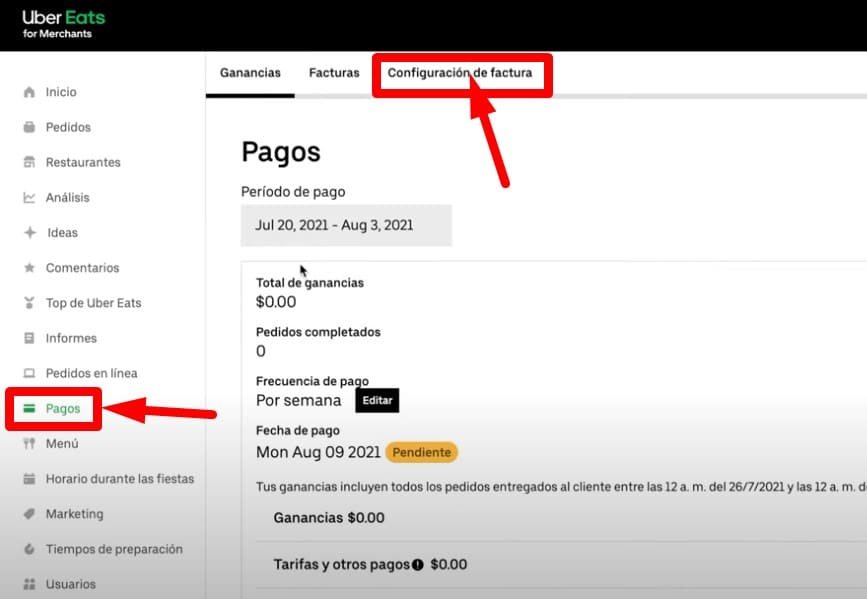This screenshot has width=867, height=599.
Task: Open the Ideas section
Action: [62, 233]
